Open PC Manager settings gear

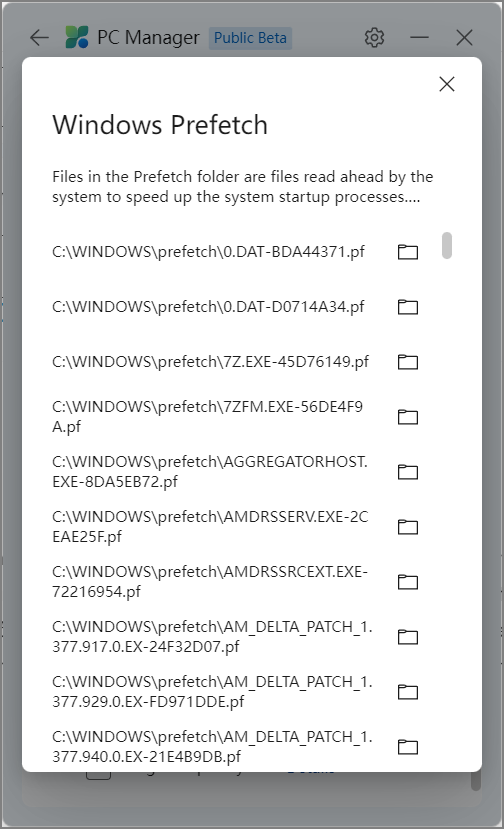click(374, 38)
